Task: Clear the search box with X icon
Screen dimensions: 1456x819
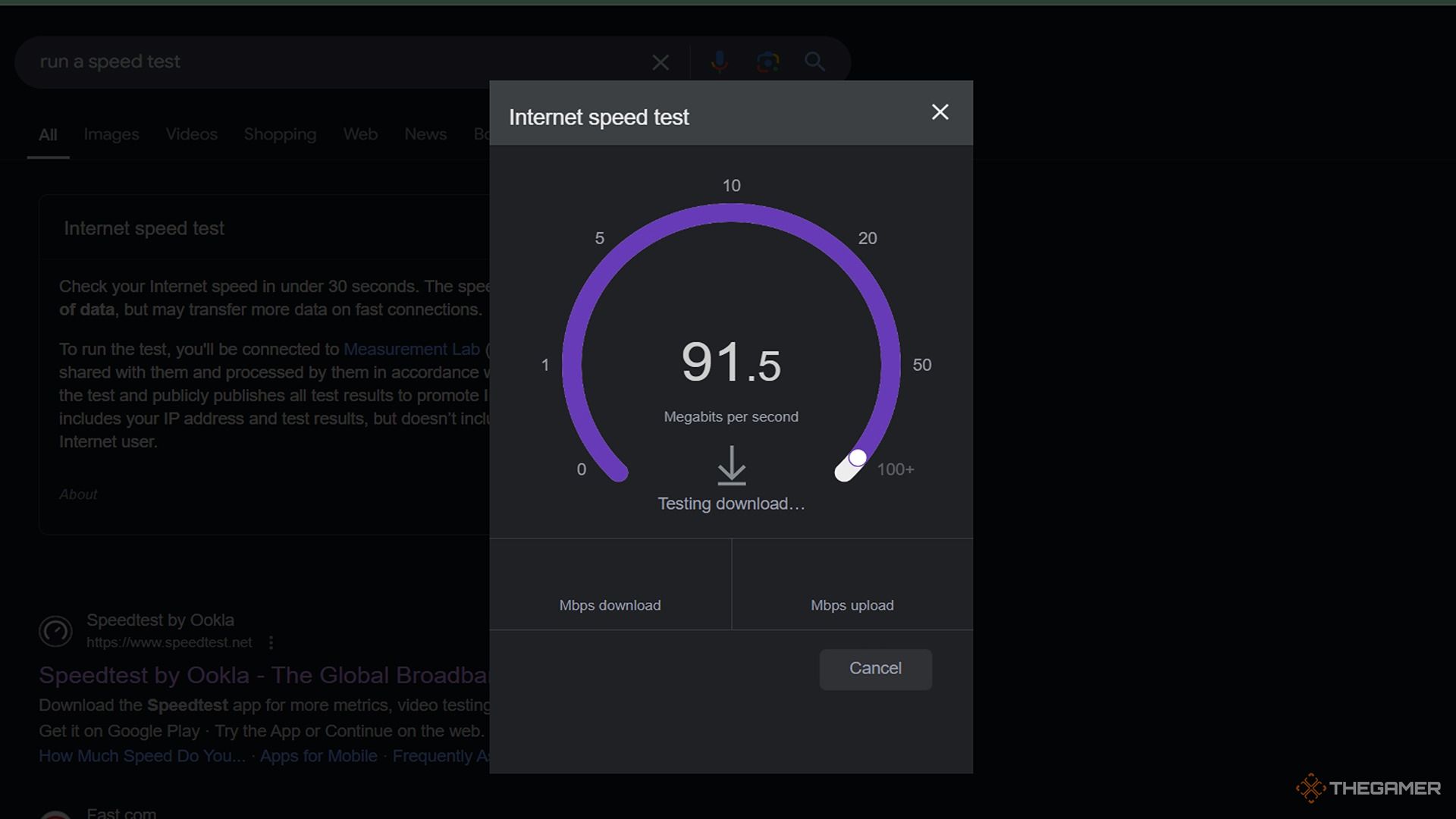Action: click(x=661, y=62)
